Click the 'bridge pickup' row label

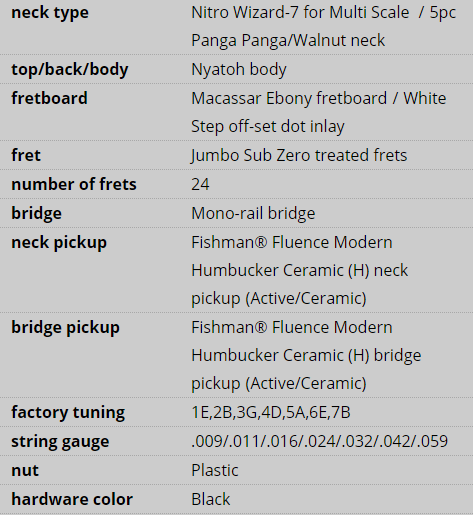[65, 327]
